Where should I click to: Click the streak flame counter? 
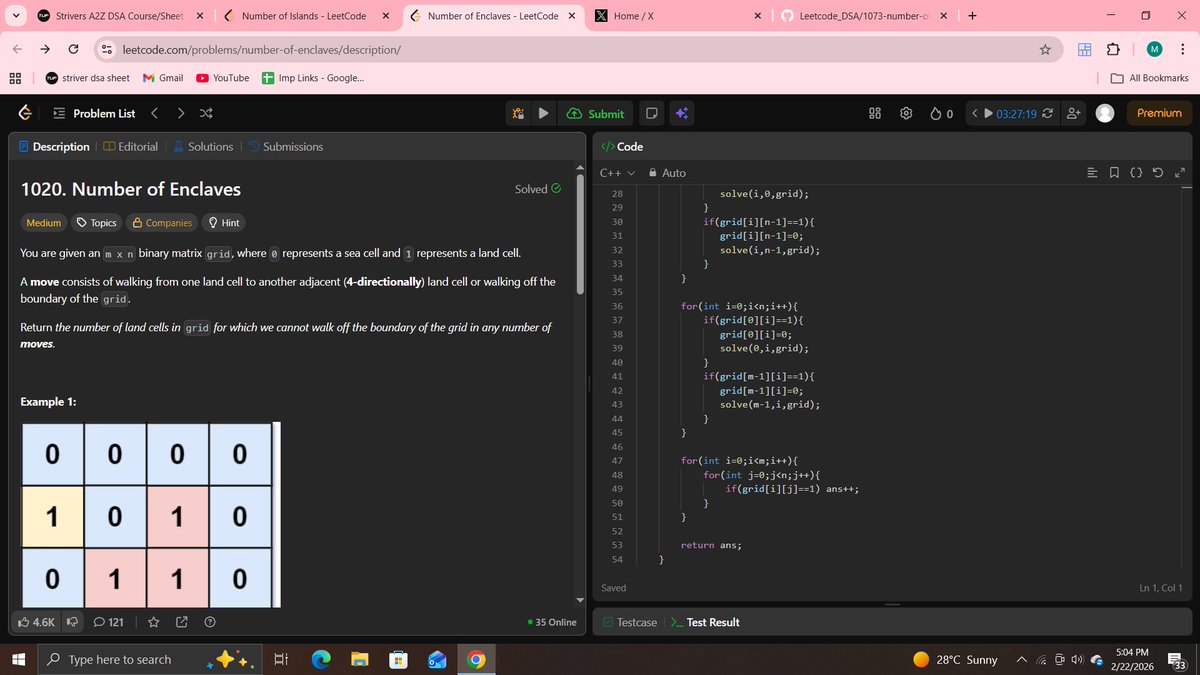click(x=941, y=114)
